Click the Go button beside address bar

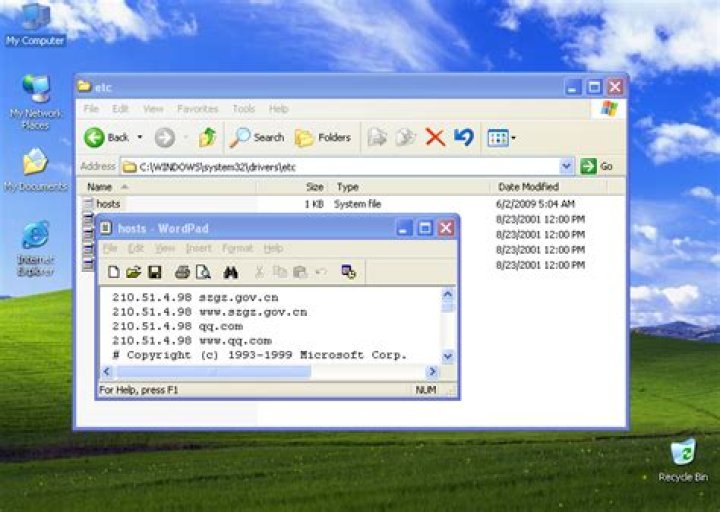tap(597, 166)
